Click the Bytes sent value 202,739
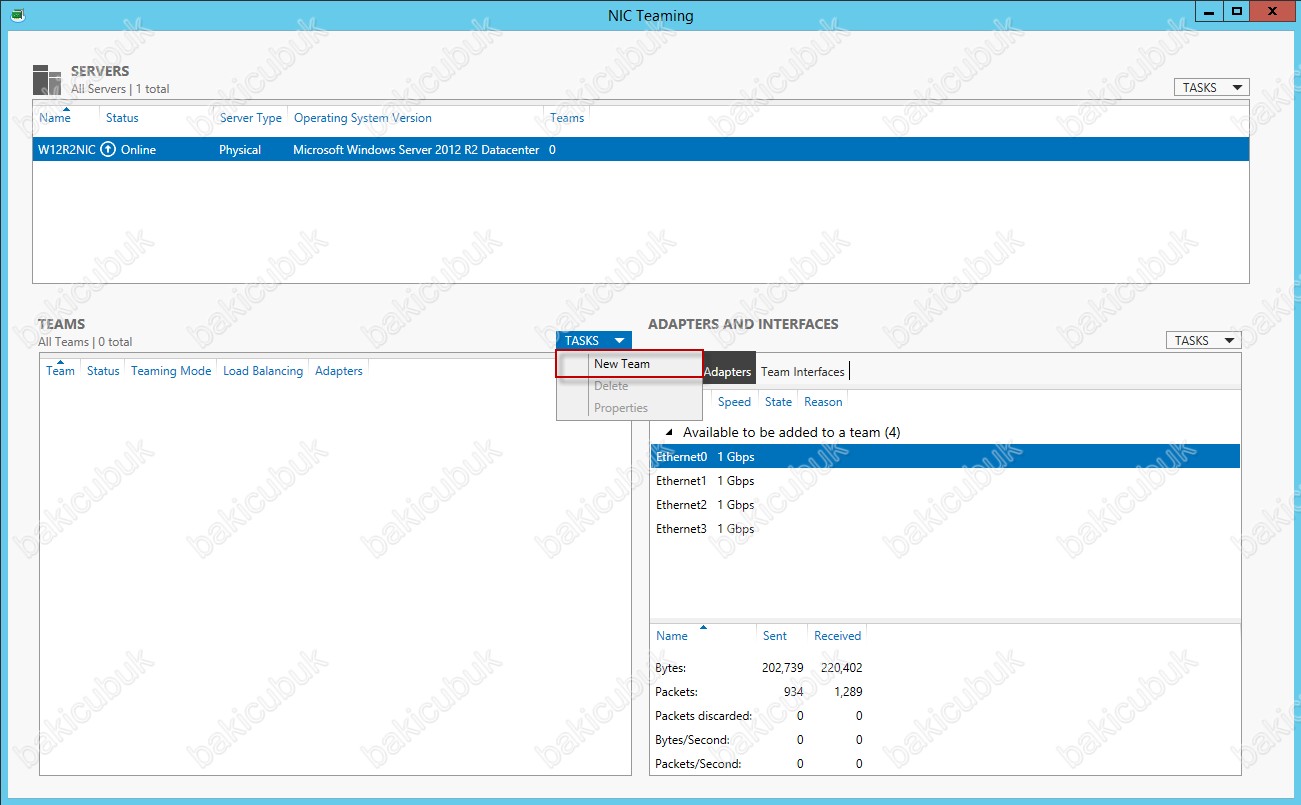The width and height of the screenshot is (1301, 805). coord(782,668)
